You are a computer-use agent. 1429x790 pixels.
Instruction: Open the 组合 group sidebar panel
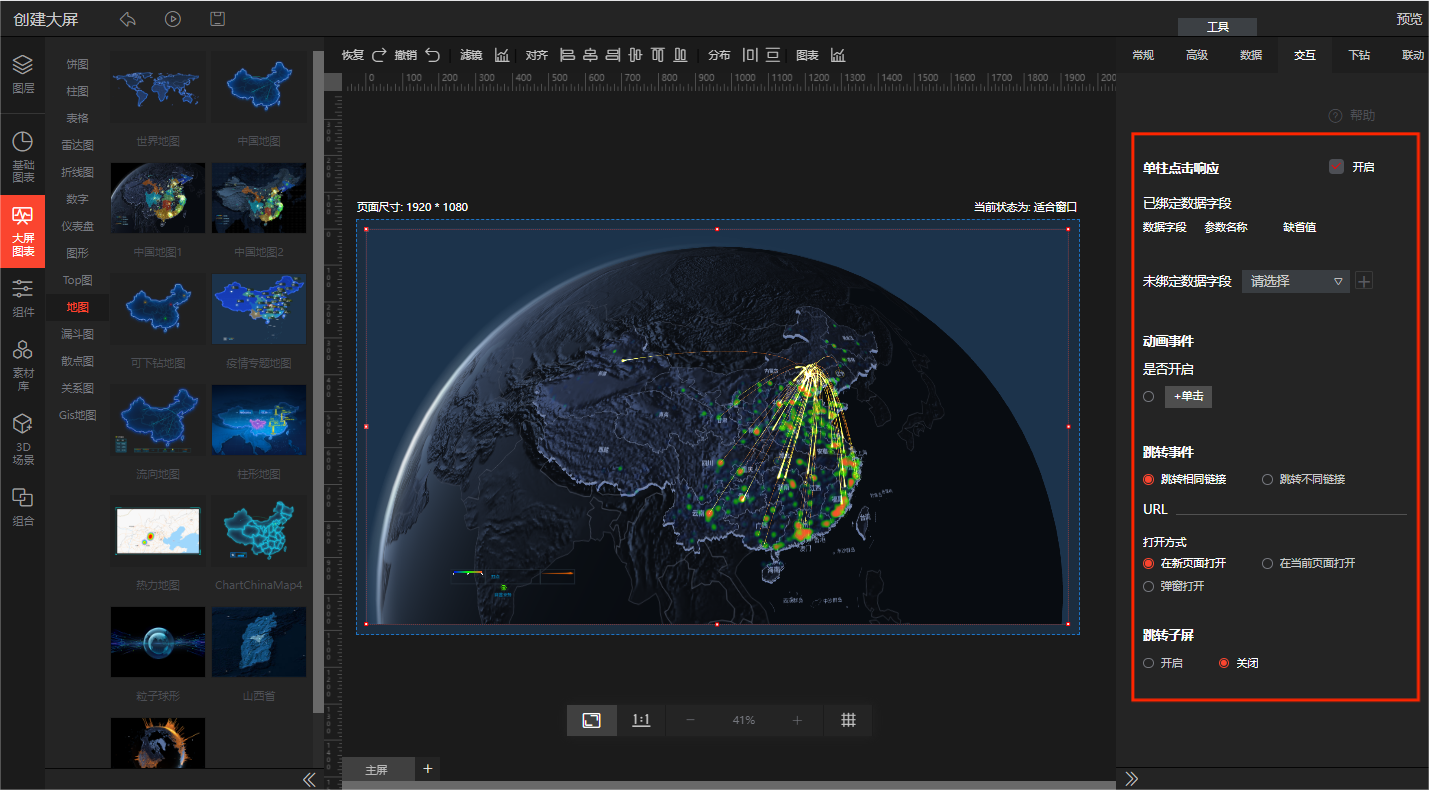23,507
